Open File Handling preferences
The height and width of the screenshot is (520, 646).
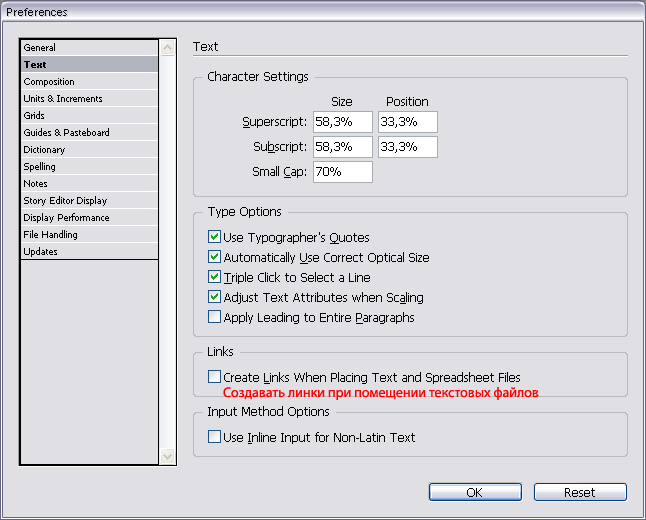point(89,234)
